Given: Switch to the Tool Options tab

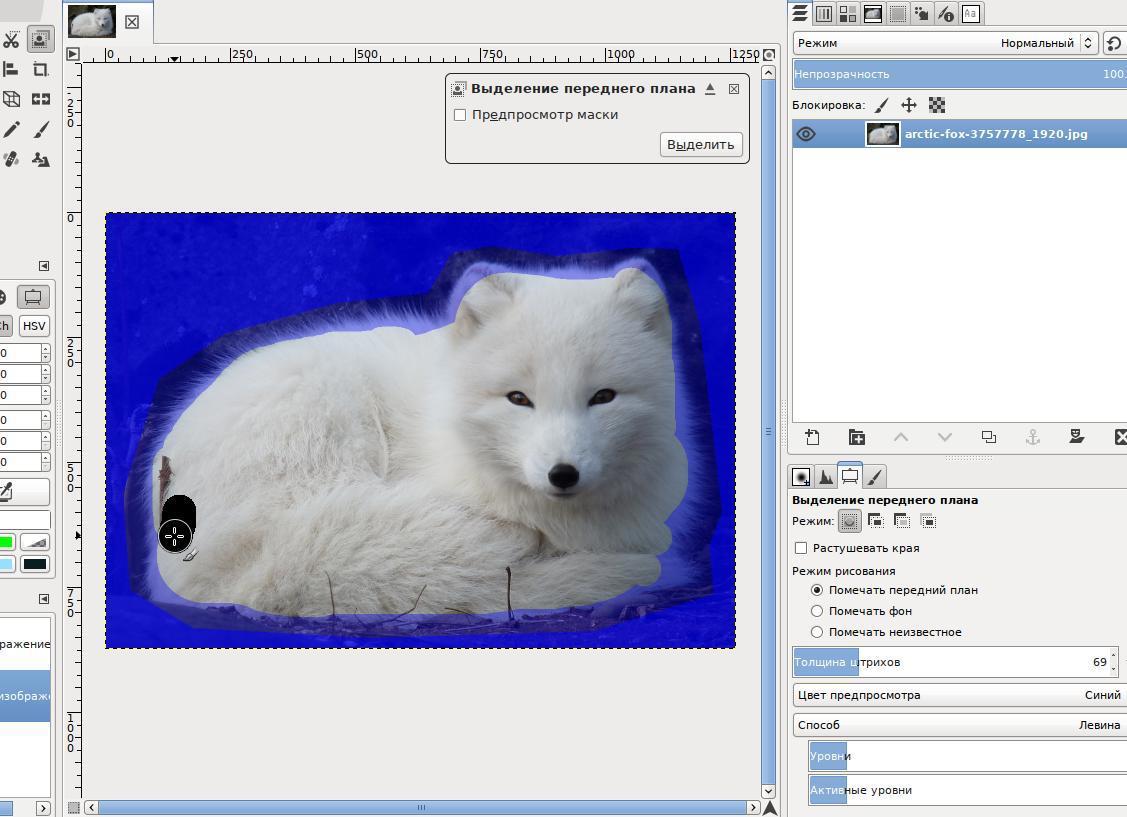Looking at the screenshot, I should pyautogui.click(x=849, y=477).
